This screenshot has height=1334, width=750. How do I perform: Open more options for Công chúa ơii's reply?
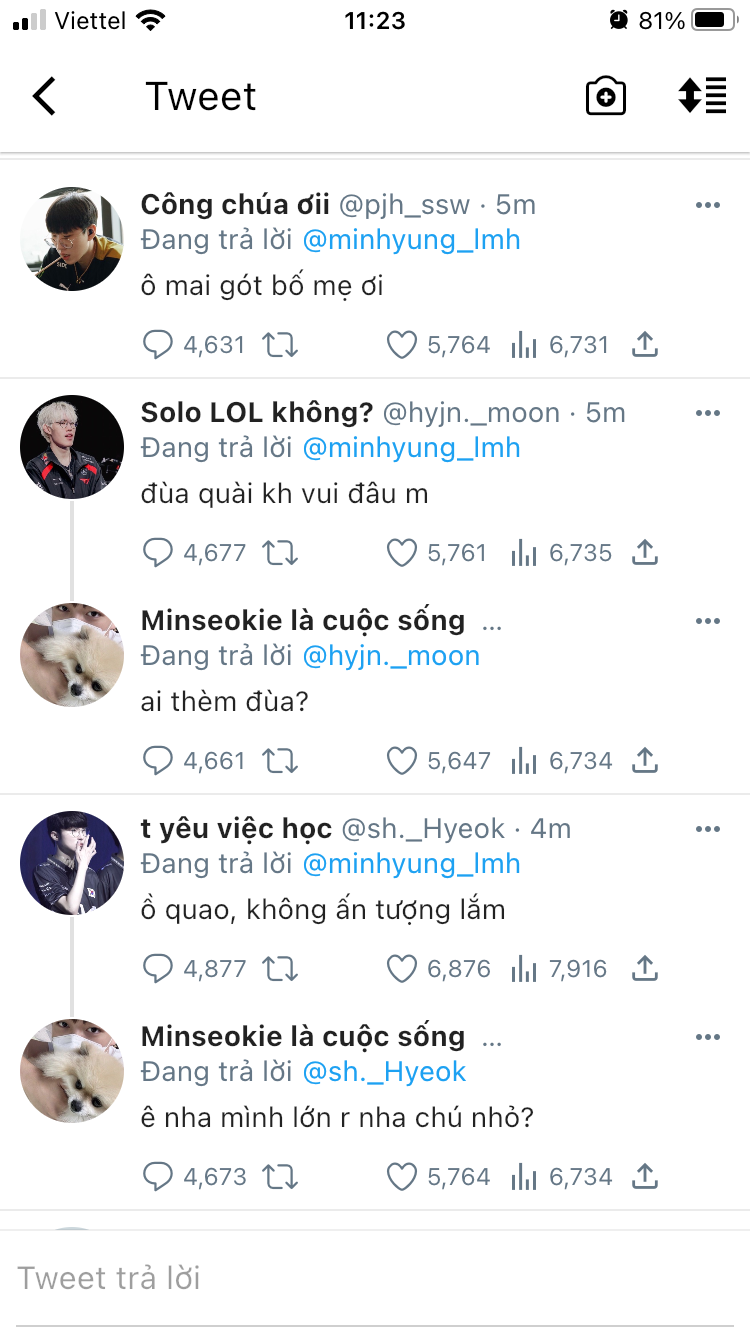[x=708, y=205]
